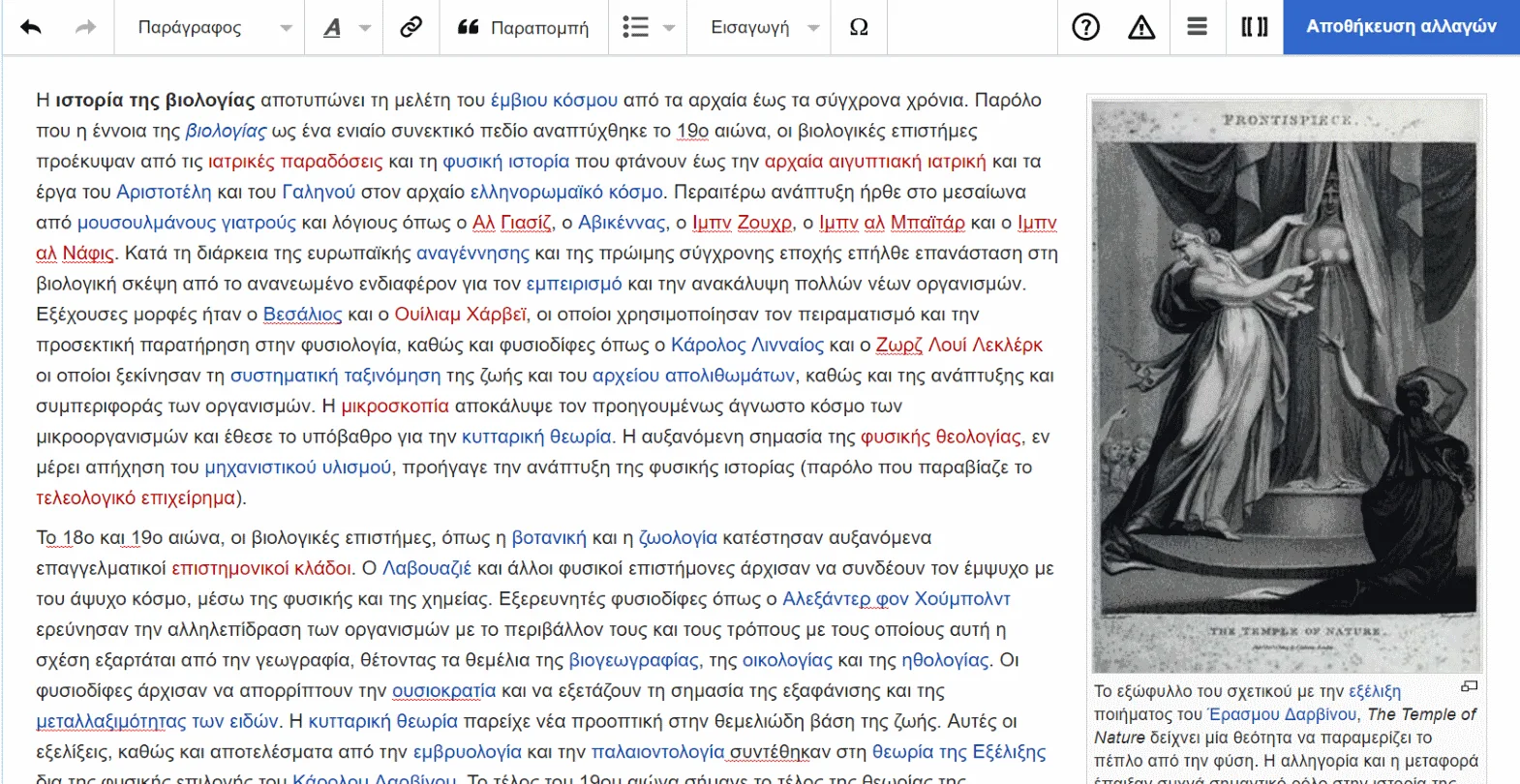The height and width of the screenshot is (784, 1520).
Task: Open the page options hamburger menu
Action: (1197, 27)
